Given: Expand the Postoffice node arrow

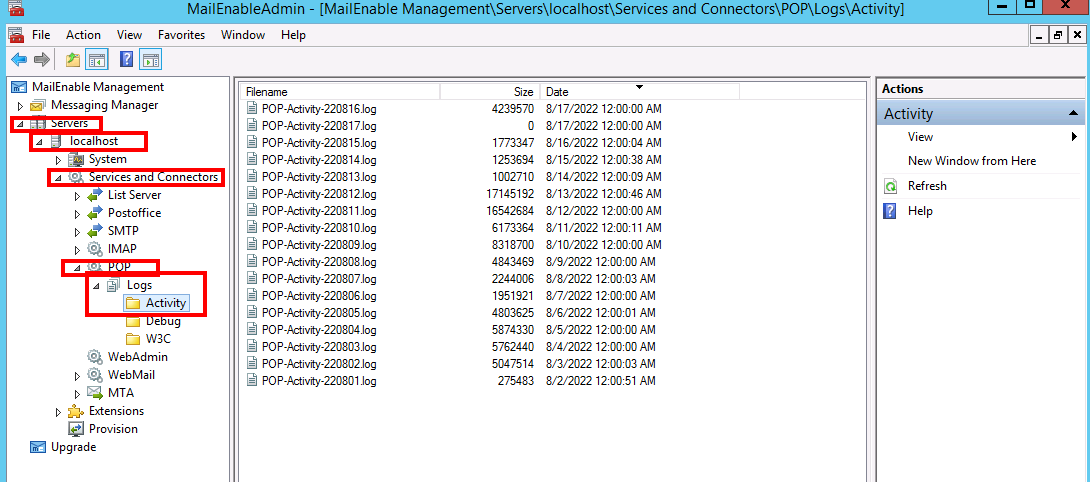Looking at the screenshot, I should click(x=77, y=214).
